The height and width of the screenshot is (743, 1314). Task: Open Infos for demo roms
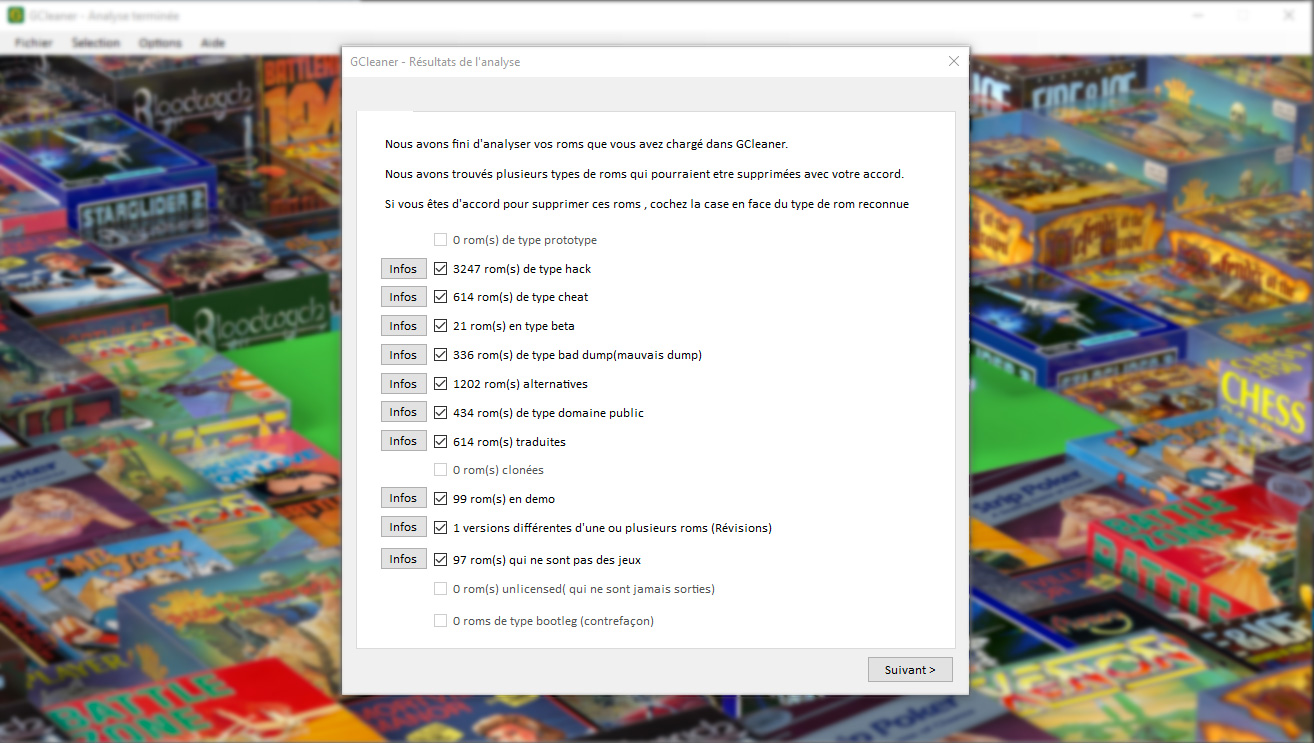(404, 498)
